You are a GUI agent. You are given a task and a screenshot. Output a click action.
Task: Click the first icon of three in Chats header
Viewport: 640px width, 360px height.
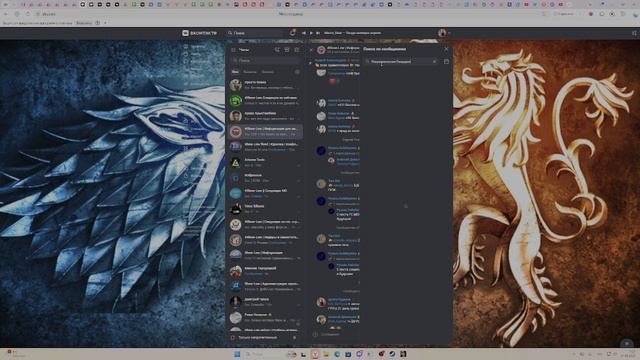tap(277, 50)
